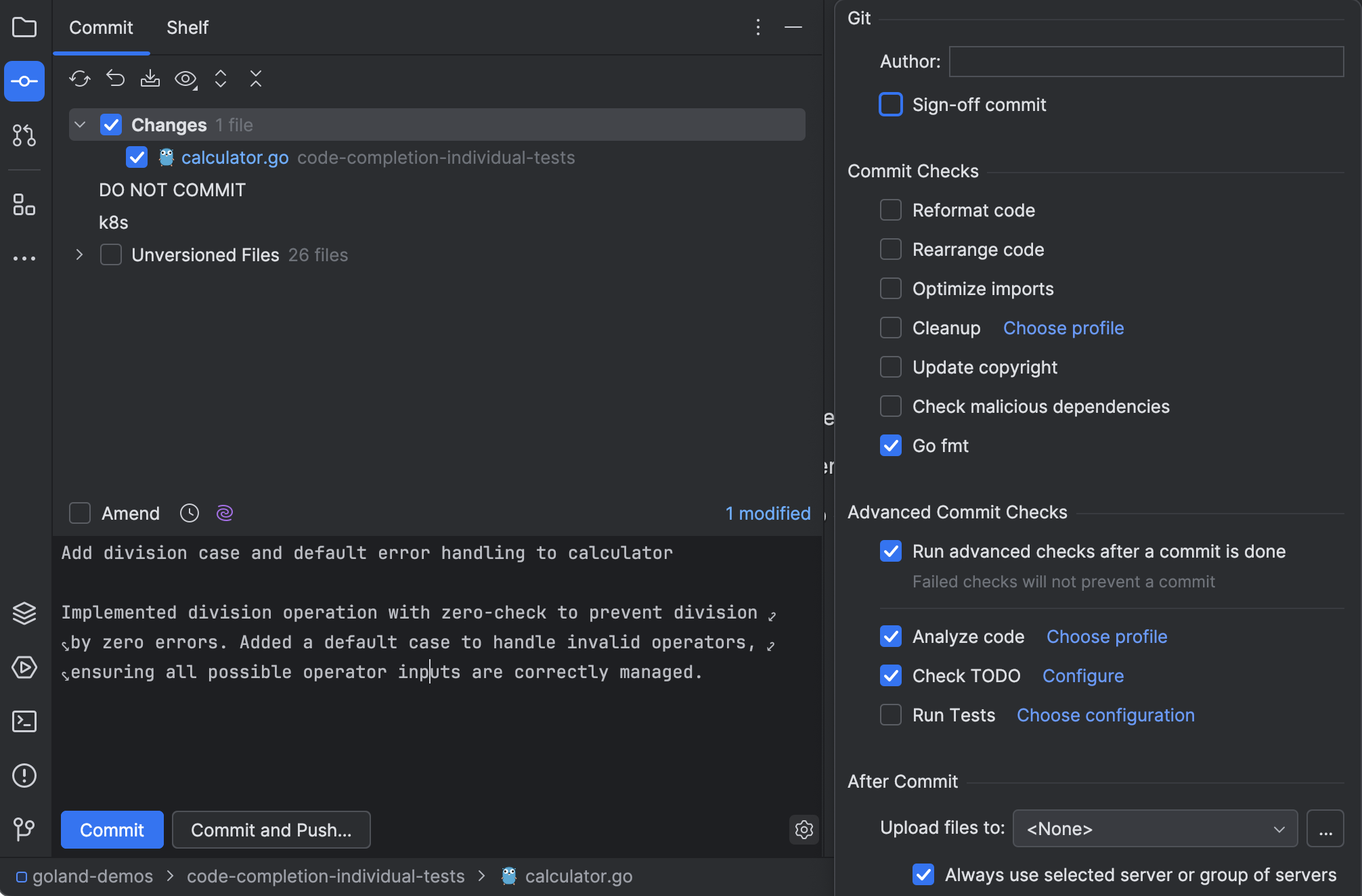Open the Pull Requests panel in sidebar
This screenshot has width=1362, height=896.
pyautogui.click(x=24, y=135)
